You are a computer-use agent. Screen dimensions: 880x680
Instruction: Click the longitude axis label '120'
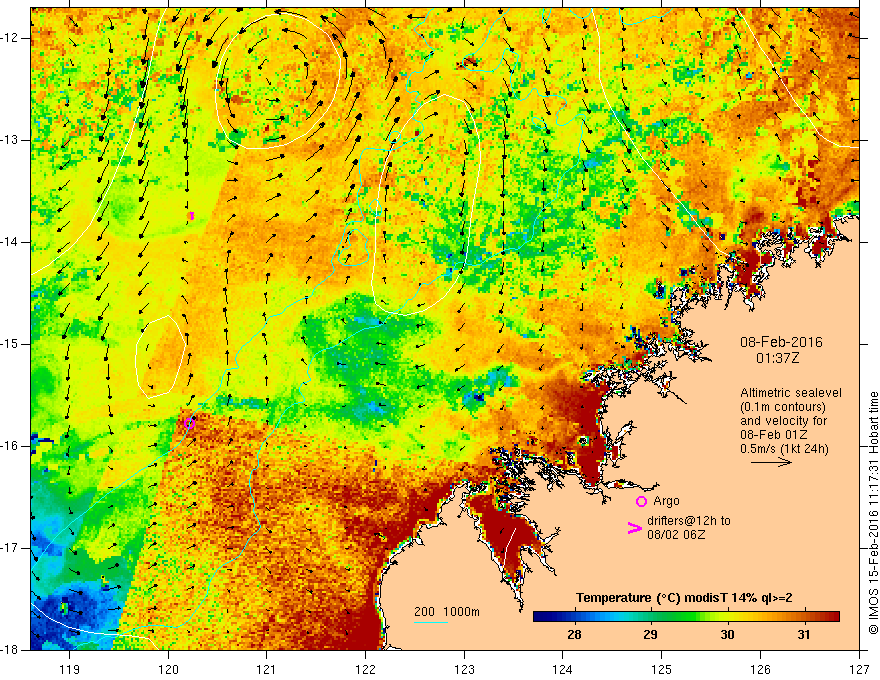pos(168,669)
